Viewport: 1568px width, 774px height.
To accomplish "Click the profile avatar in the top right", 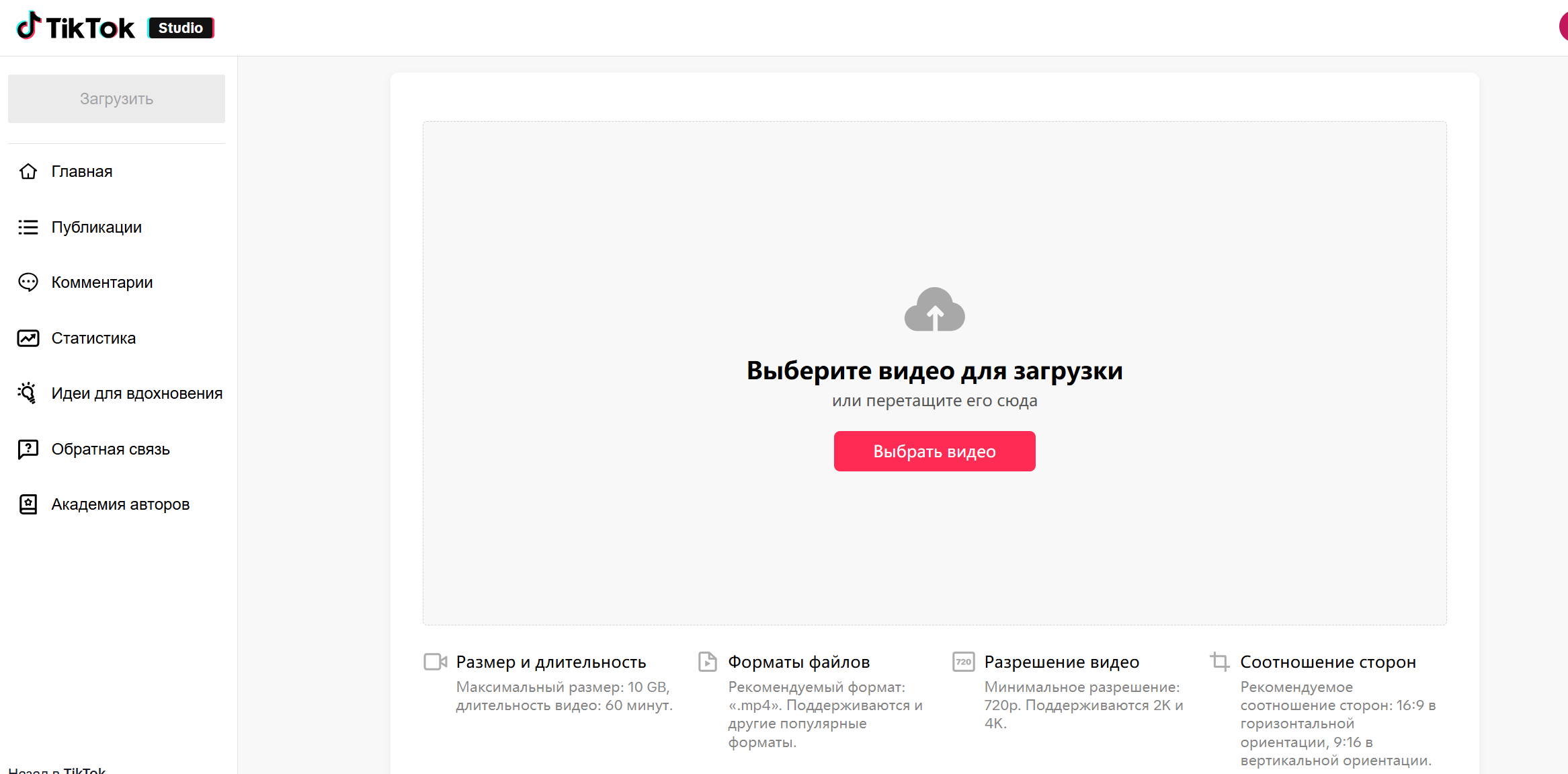I will [1563, 27].
